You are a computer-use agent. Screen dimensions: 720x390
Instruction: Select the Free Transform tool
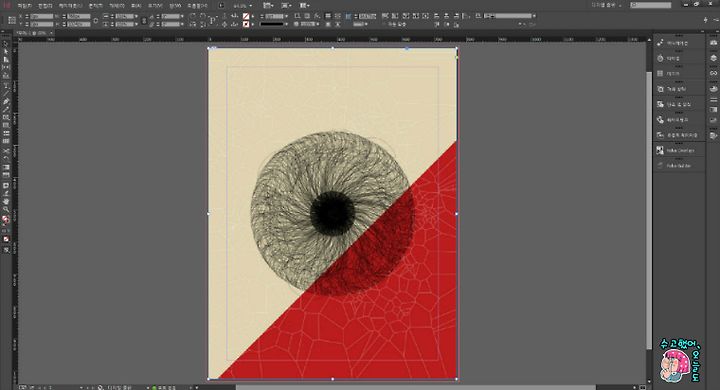(x=6, y=158)
